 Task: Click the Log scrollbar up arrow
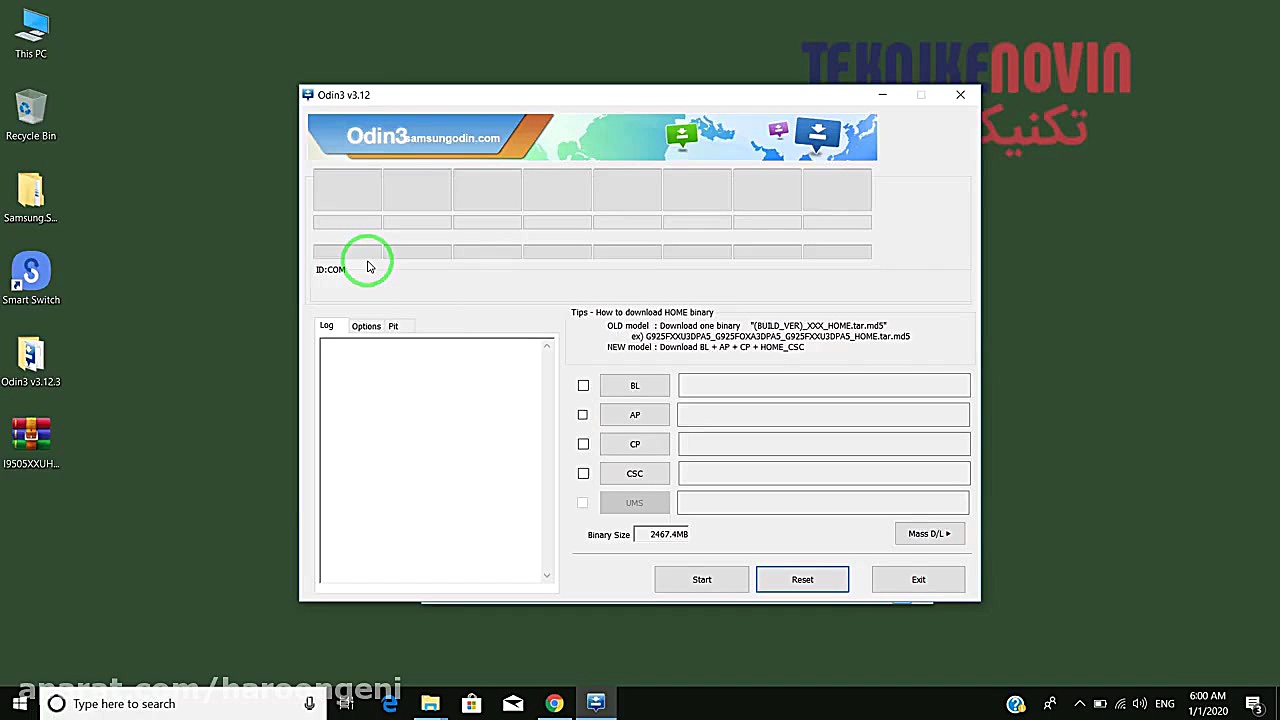[547, 346]
